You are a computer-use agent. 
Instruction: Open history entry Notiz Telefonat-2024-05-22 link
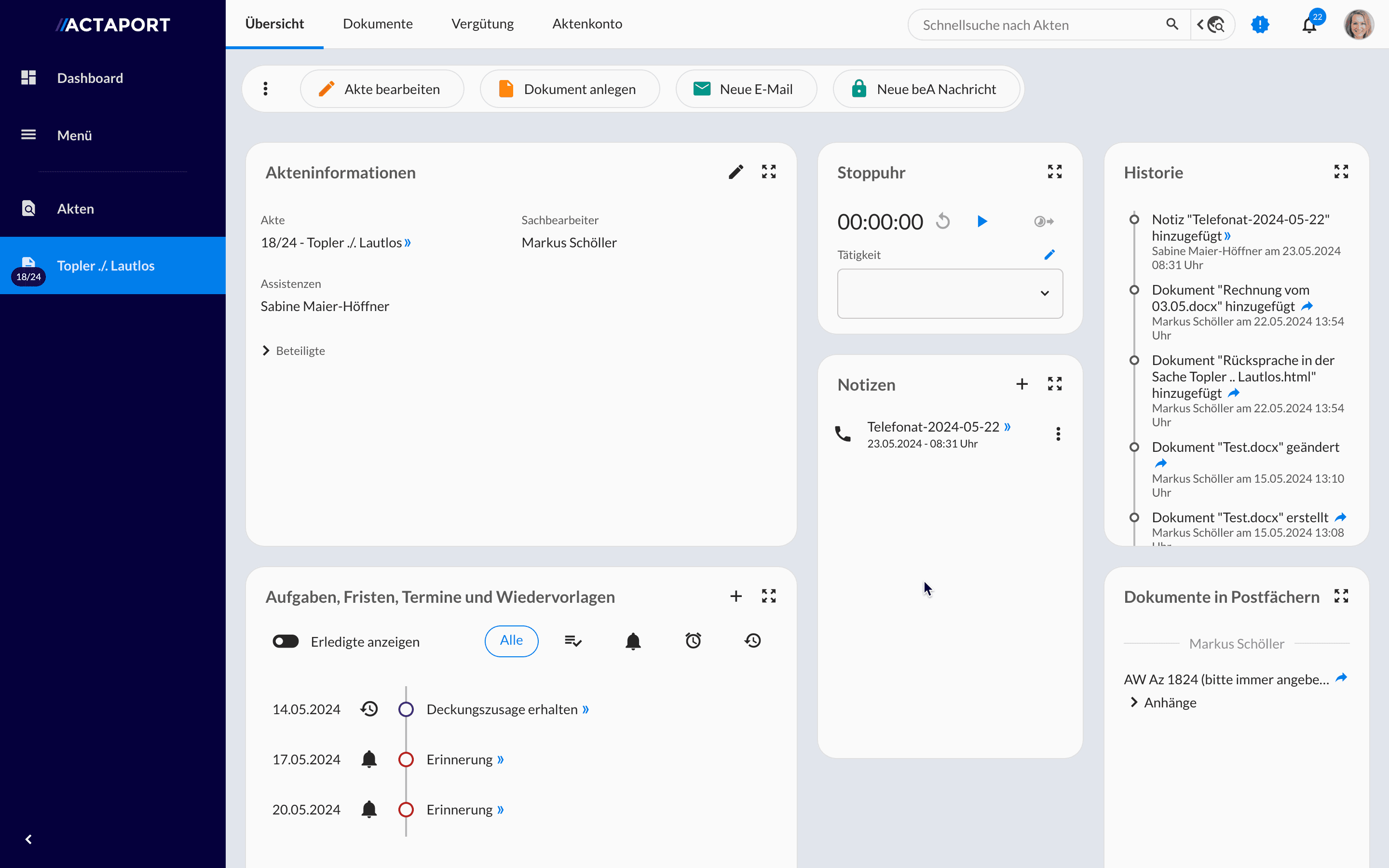(x=1227, y=236)
